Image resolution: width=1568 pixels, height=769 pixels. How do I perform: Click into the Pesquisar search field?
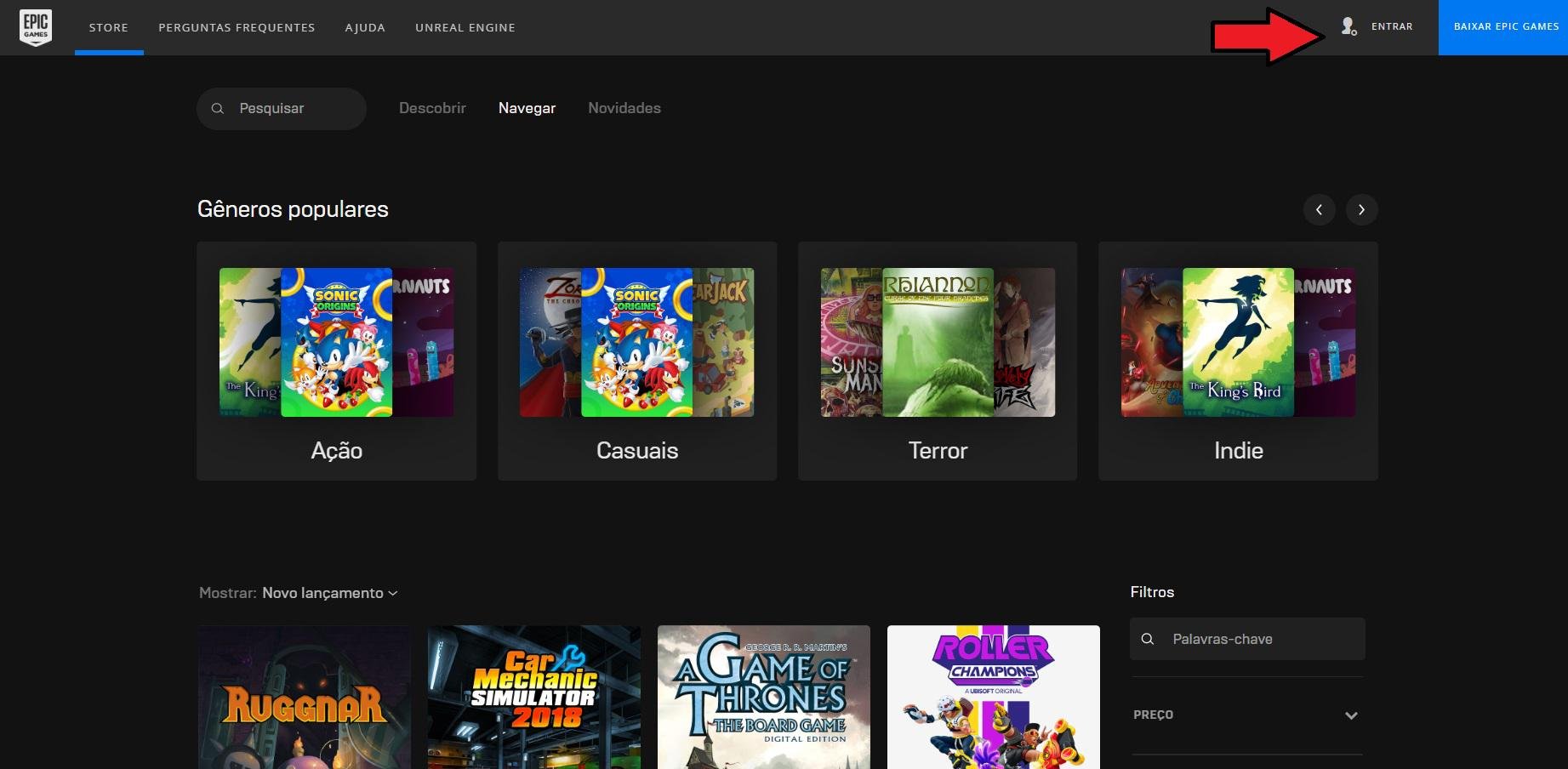point(282,109)
